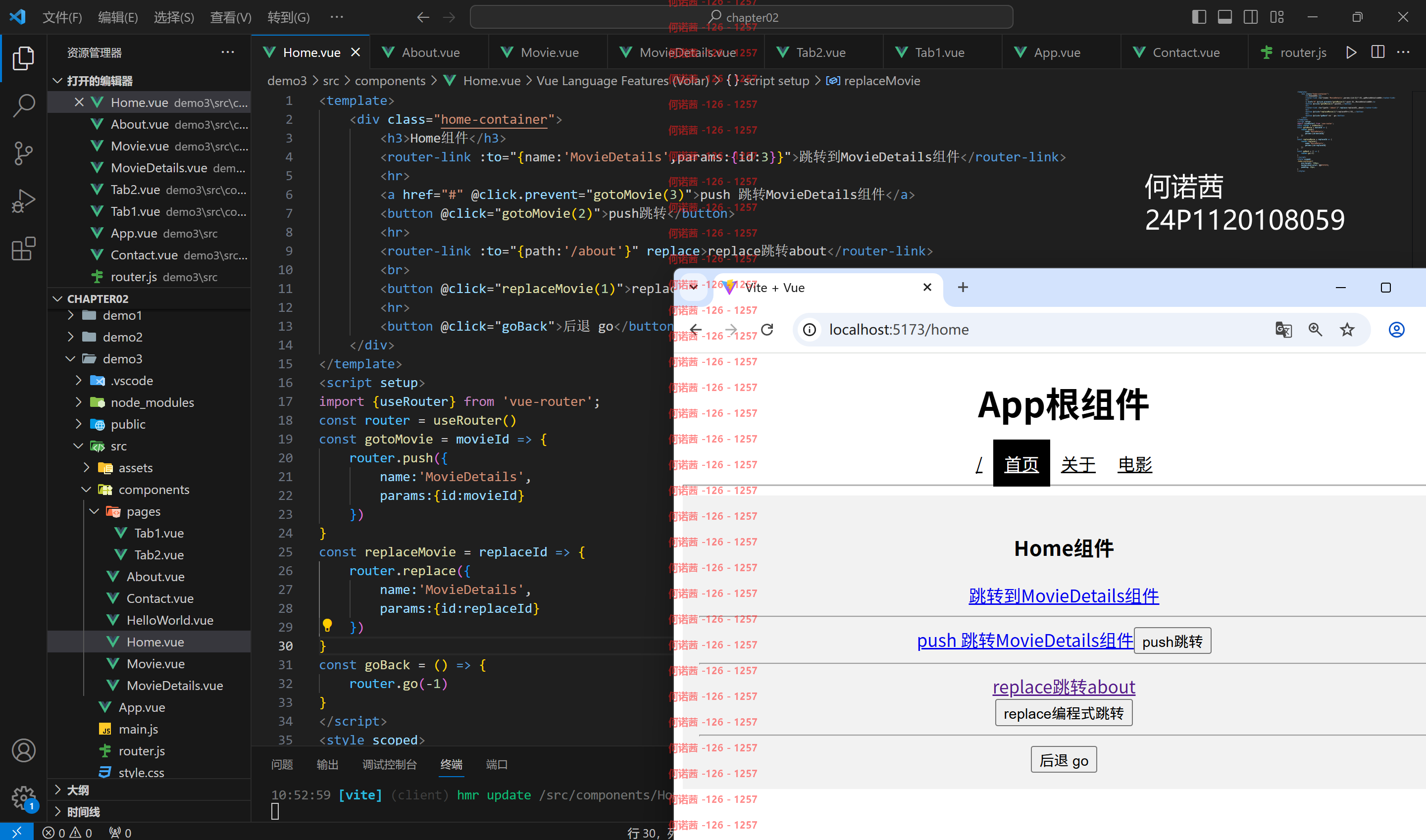The height and width of the screenshot is (840, 1426).
Task: Reload the page in the browser
Action: point(767,330)
